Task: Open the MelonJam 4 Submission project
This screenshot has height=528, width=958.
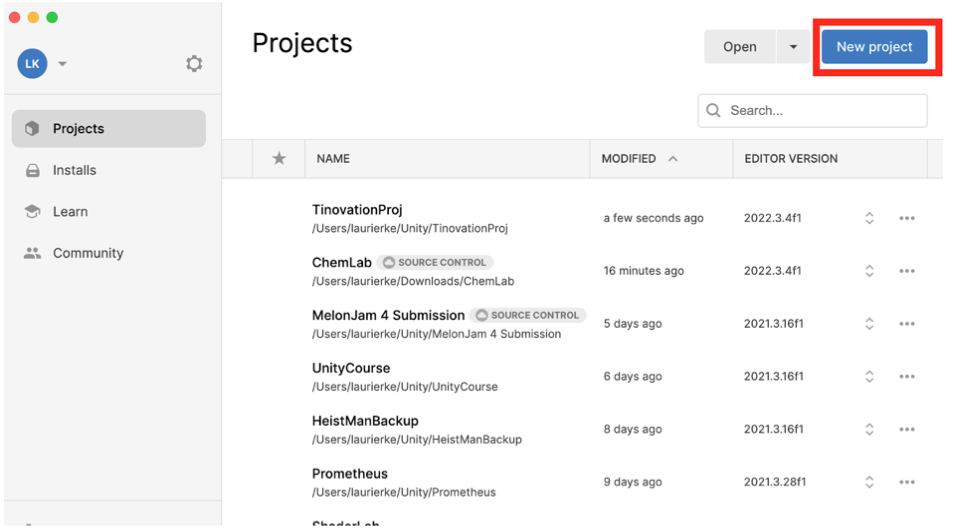Action: click(x=388, y=315)
